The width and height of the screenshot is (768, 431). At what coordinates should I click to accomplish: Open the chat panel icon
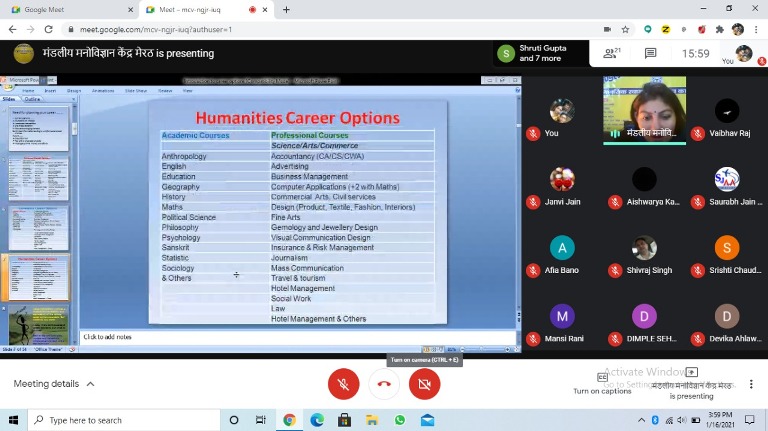650,54
